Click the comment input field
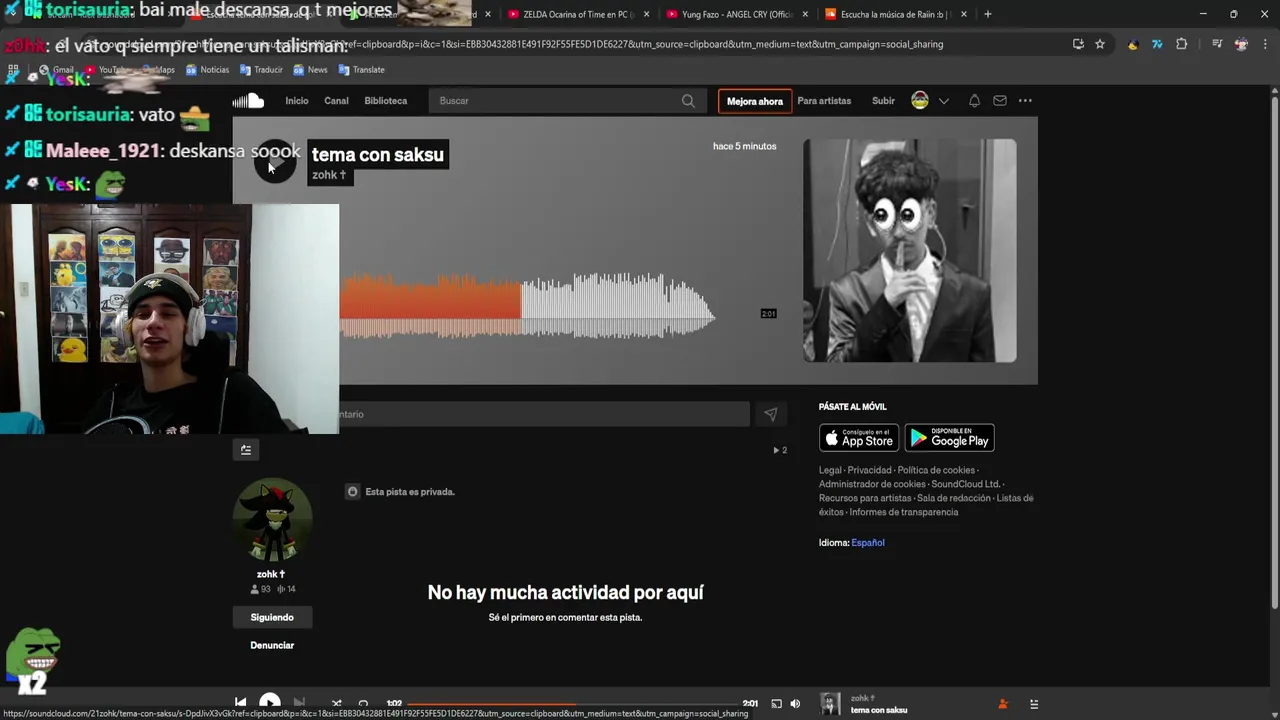1280x720 pixels. 544,414
